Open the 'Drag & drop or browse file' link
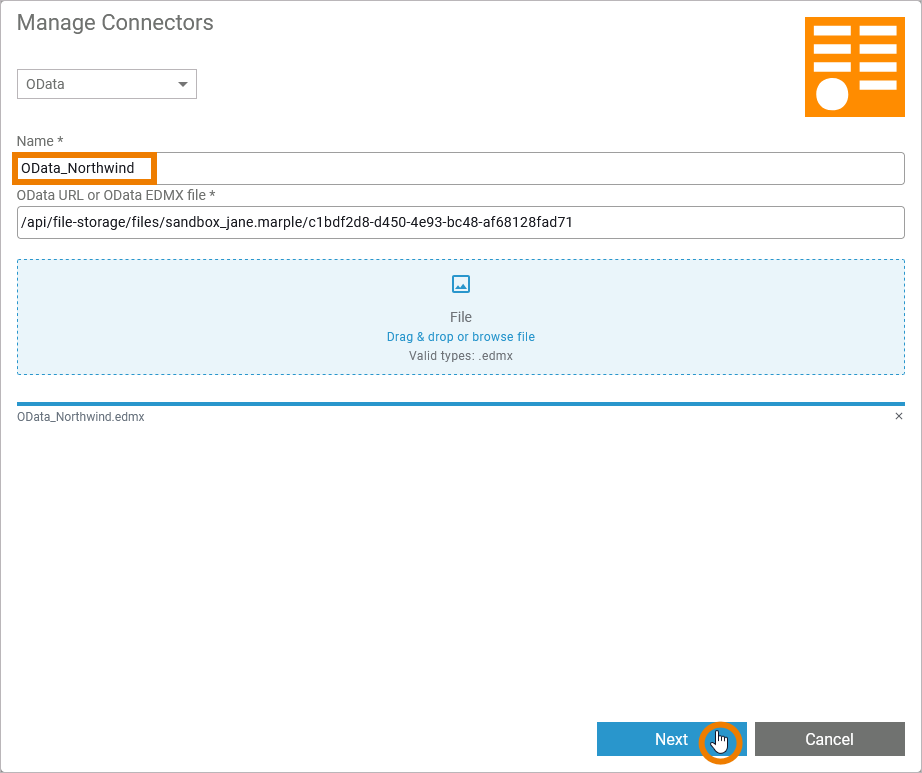 (x=460, y=337)
